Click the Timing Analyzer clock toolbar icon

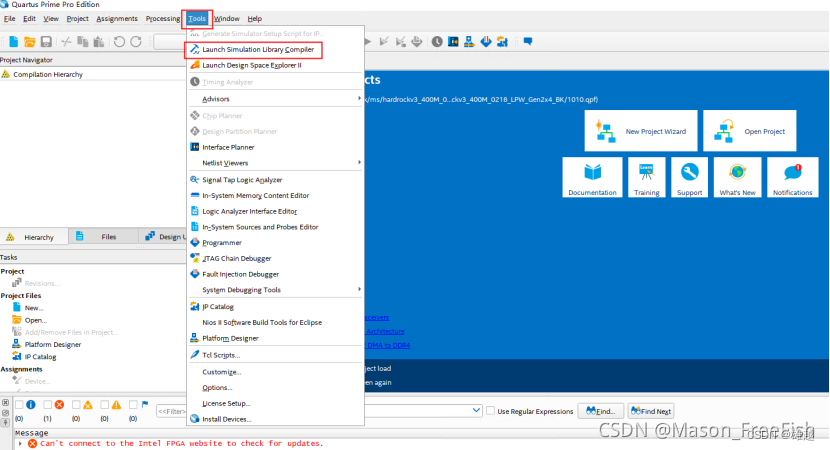tap(437, 41)
